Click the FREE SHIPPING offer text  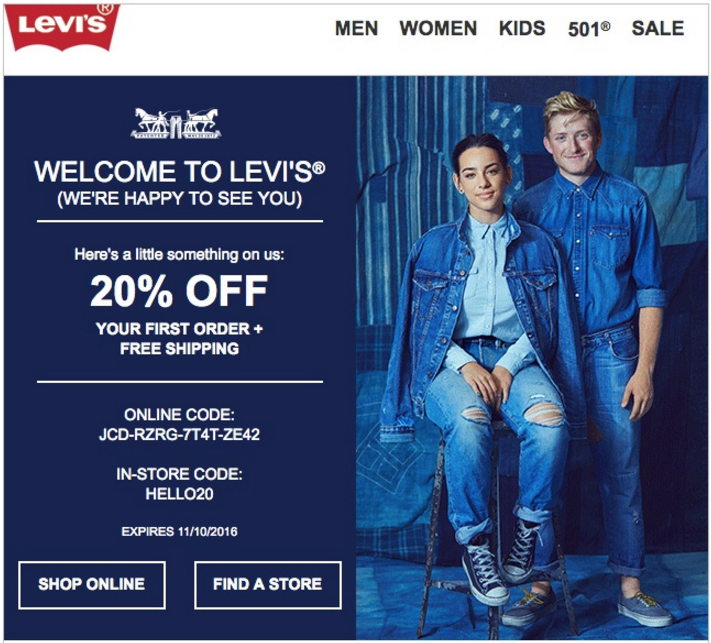(x=180, y=349)
